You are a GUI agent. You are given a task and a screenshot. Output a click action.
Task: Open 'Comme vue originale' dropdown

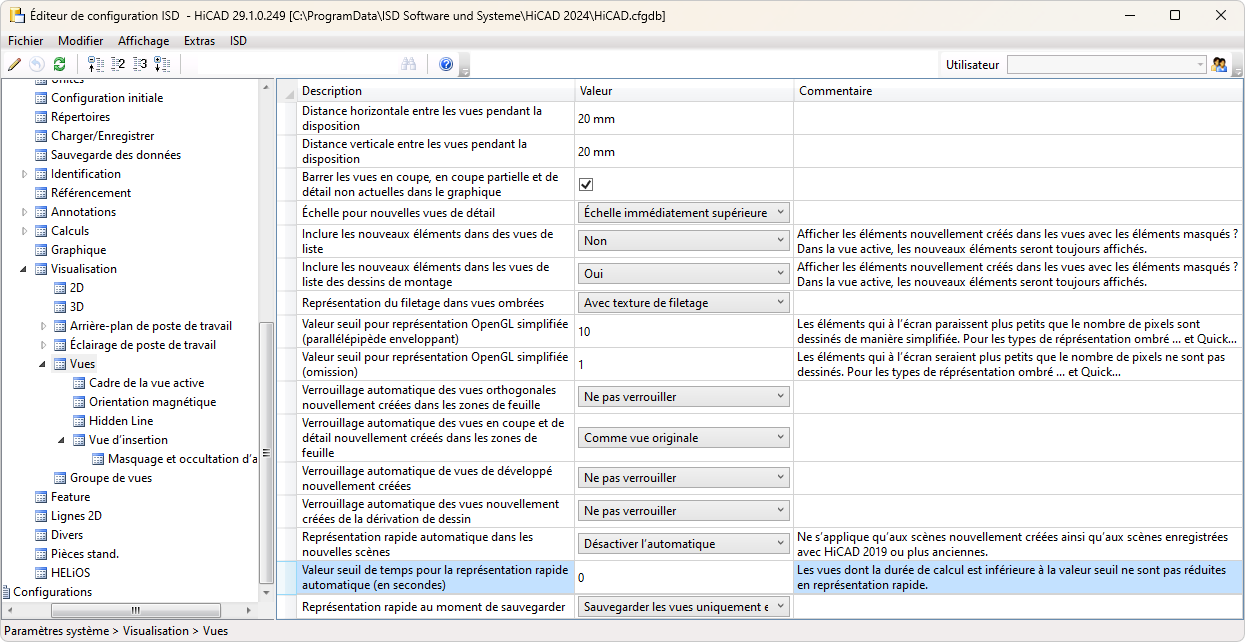coord(684,437)
